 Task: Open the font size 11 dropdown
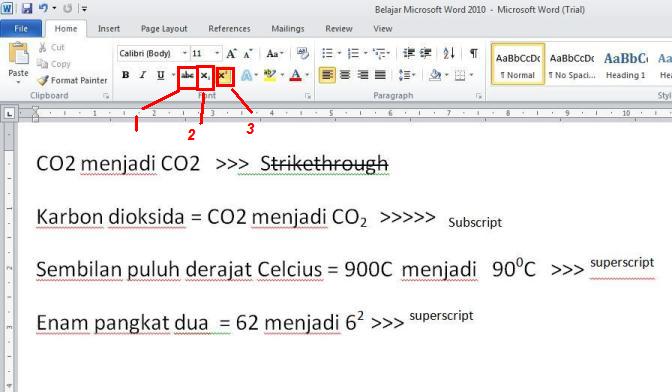pyautogui.click(x=217, y=54)
